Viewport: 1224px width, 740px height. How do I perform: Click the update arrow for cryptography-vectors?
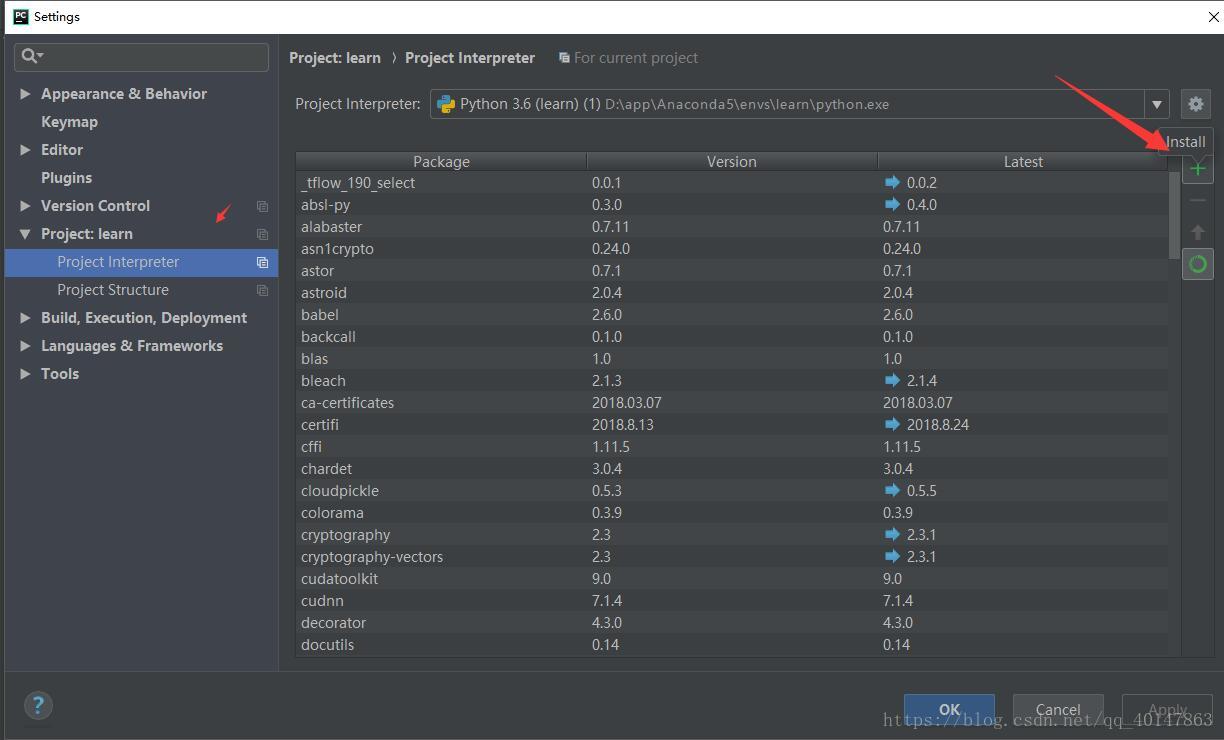892,556
